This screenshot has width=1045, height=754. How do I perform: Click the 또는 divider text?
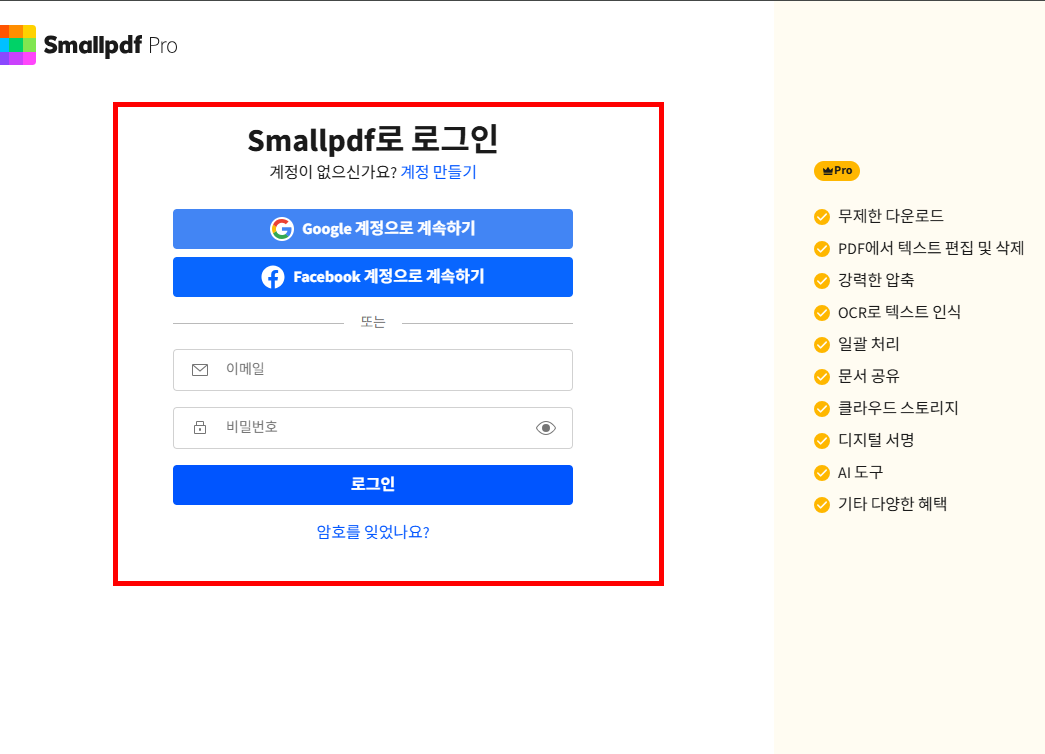click(373, 321)
